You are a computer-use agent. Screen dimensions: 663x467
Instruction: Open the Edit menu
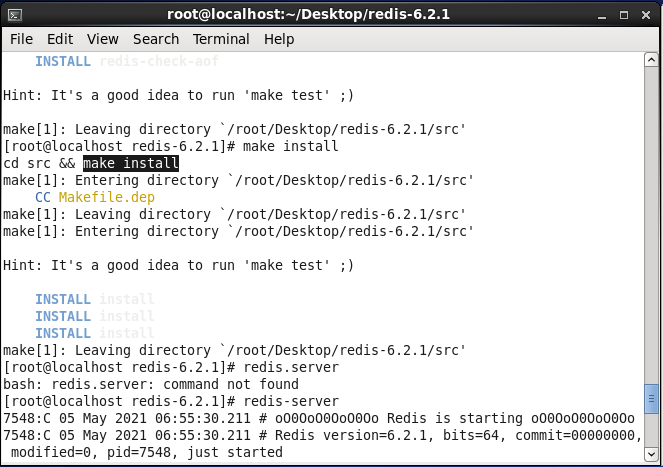tap(60, 39)
